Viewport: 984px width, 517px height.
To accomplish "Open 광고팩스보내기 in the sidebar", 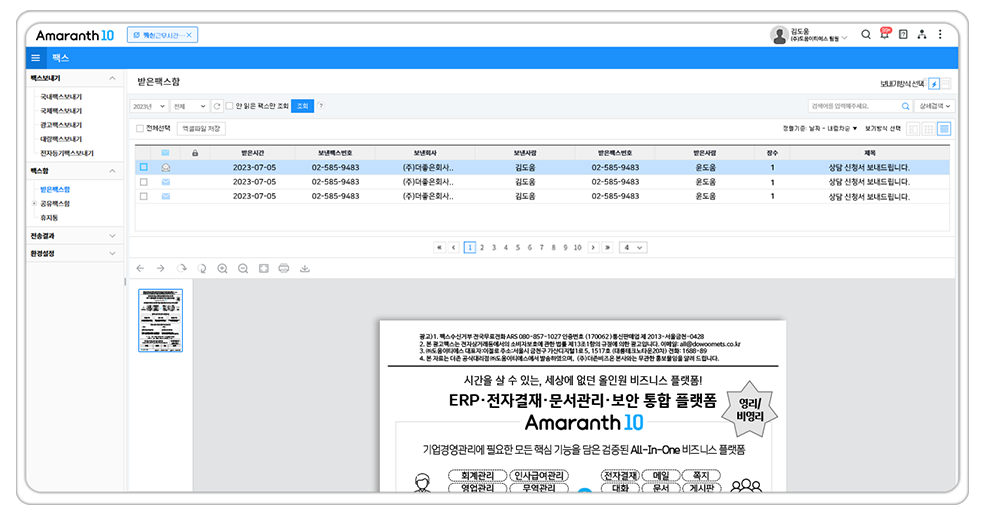I will point(62,125).
